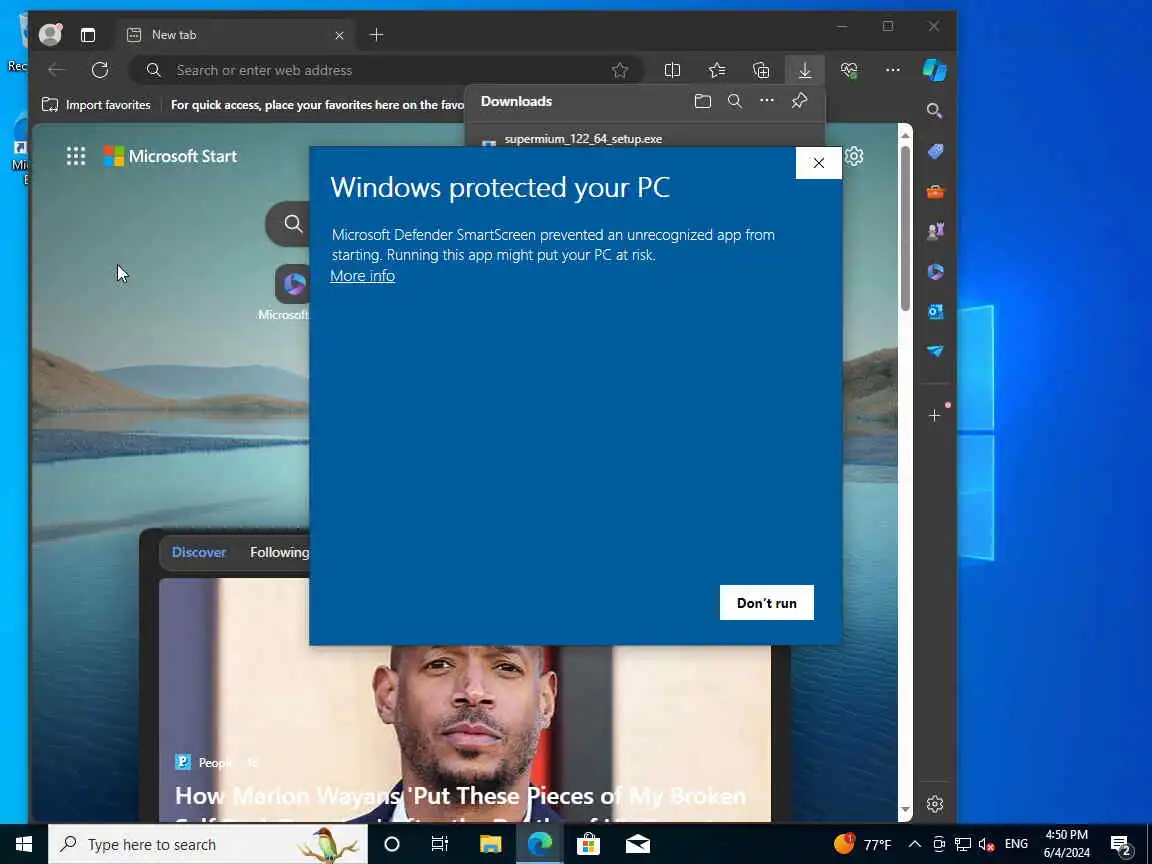Click supermium_122_64_setup.exe download entry
Screen dimensions: 1152x864
(x=583, y=139)
